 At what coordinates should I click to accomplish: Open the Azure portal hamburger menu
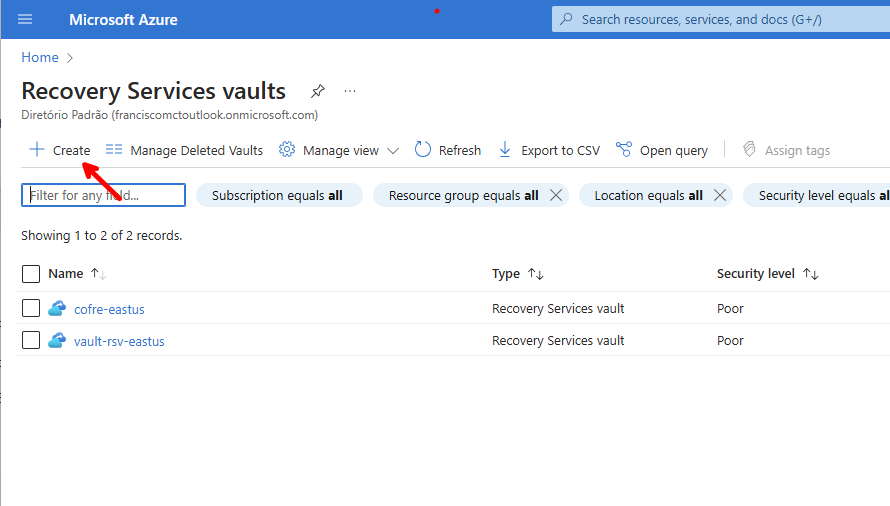tap(25, 19)
